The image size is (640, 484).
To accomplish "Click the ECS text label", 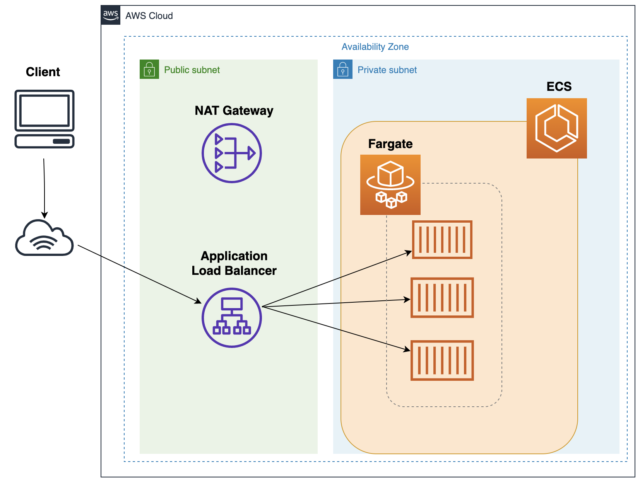I will [x=559, y=87].
